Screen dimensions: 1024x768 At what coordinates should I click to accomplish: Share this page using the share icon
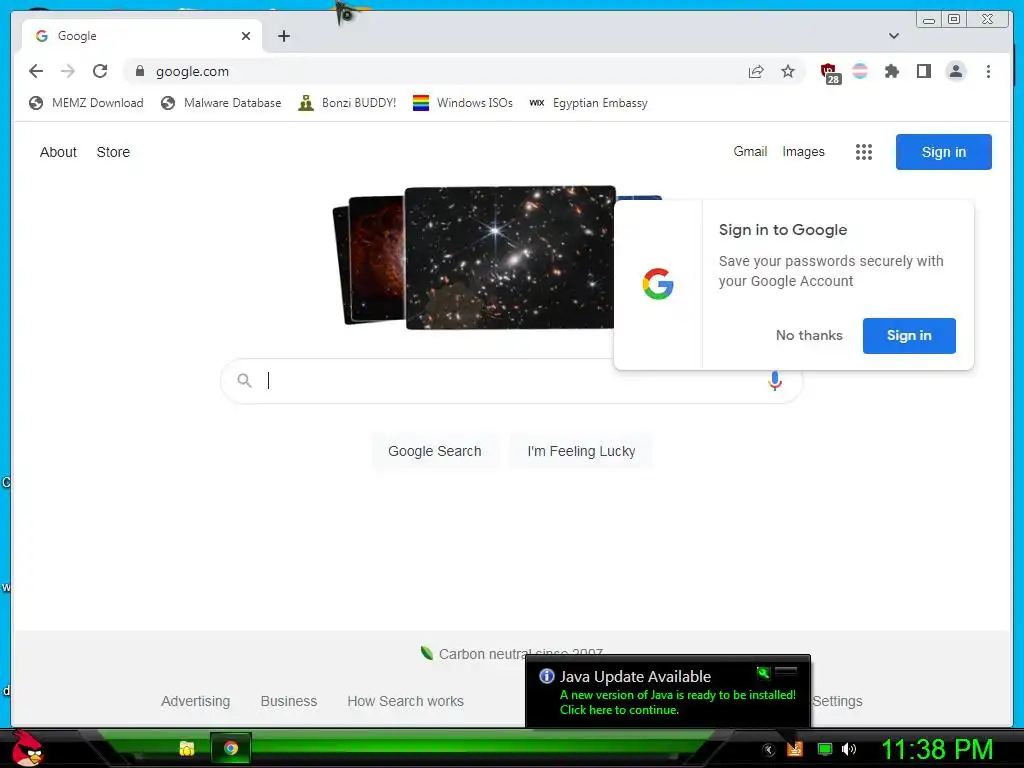[756, 71]
